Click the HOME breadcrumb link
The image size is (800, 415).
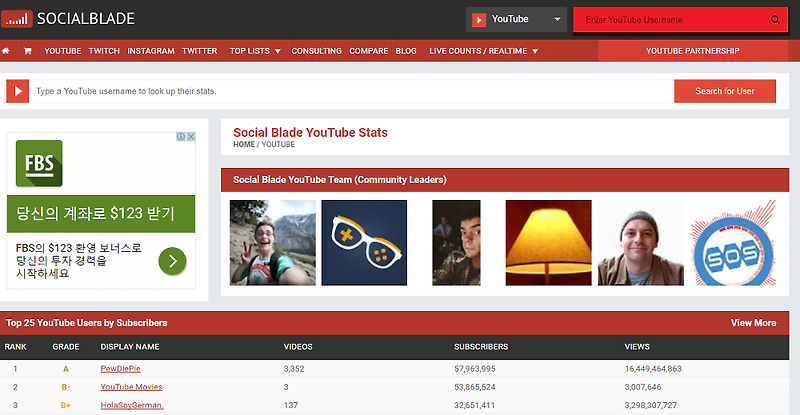(x=244, y=144)
